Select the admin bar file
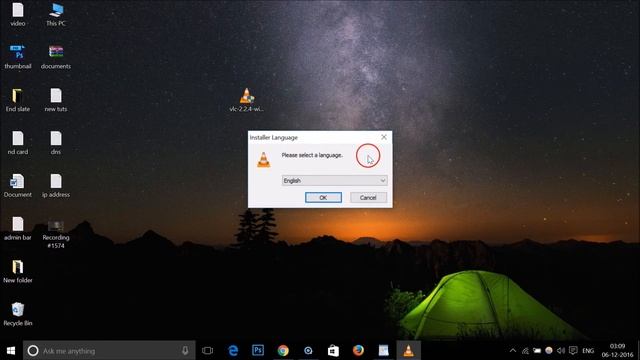The width and height of the screenshot is (640, 360). pyautogui.click(x=18, y=229)
